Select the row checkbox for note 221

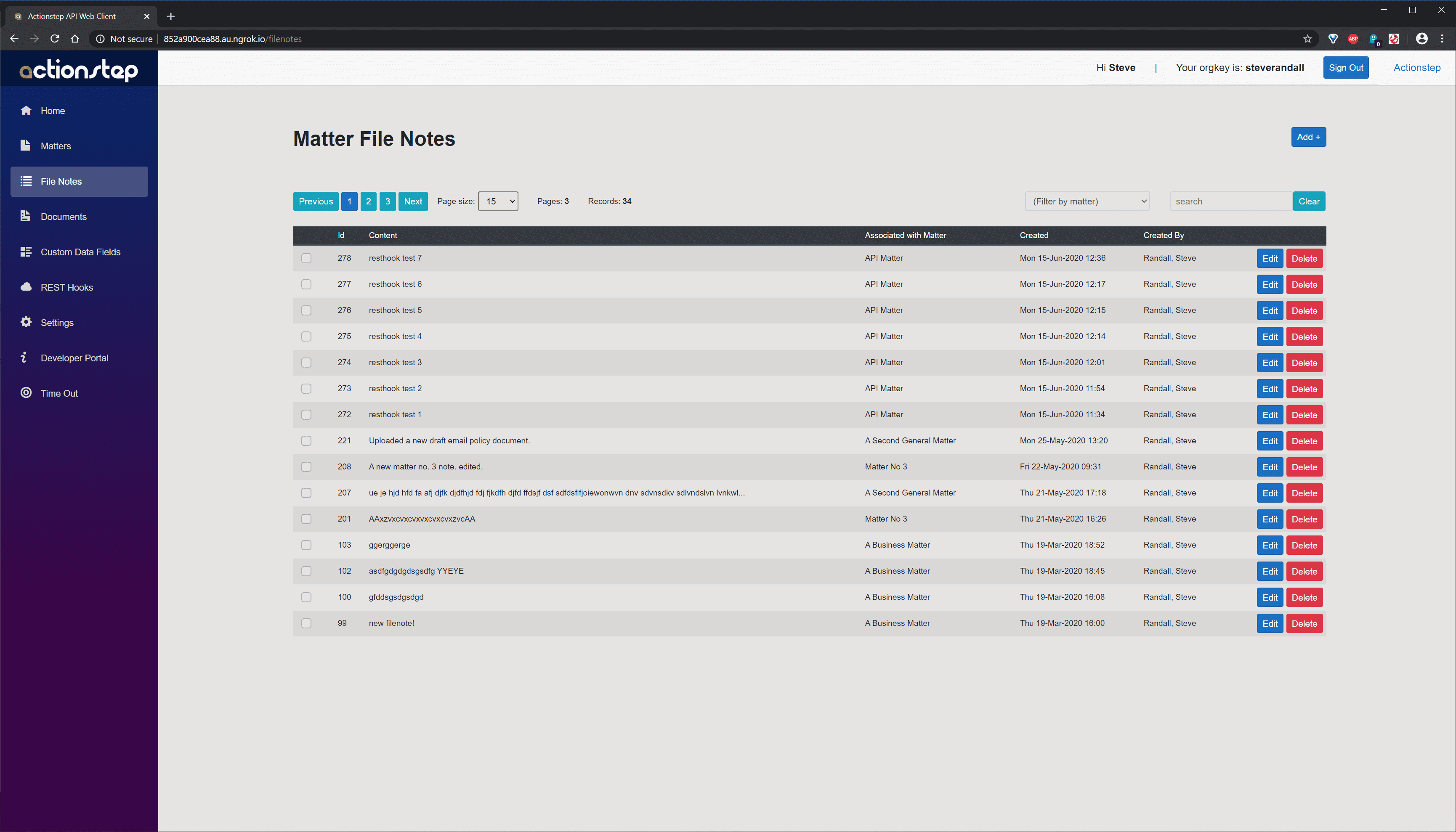click(306, 440)
